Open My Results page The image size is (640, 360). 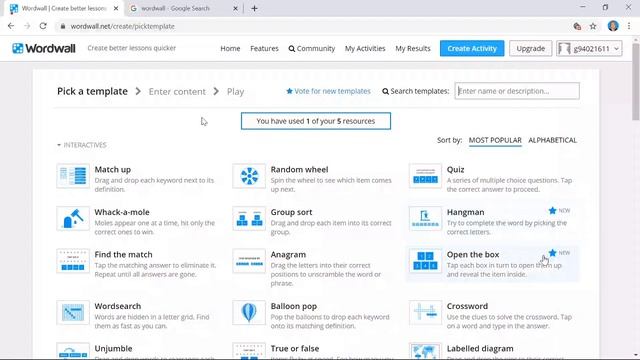pyautogui.click(x=413, y=48)
